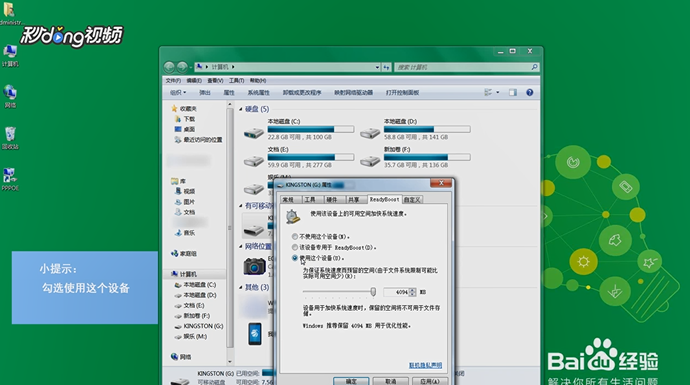Collapse the 硬盘 (5) group
Image resolution: width=690 pixels, height=385 pixels.
coord(241,109)
